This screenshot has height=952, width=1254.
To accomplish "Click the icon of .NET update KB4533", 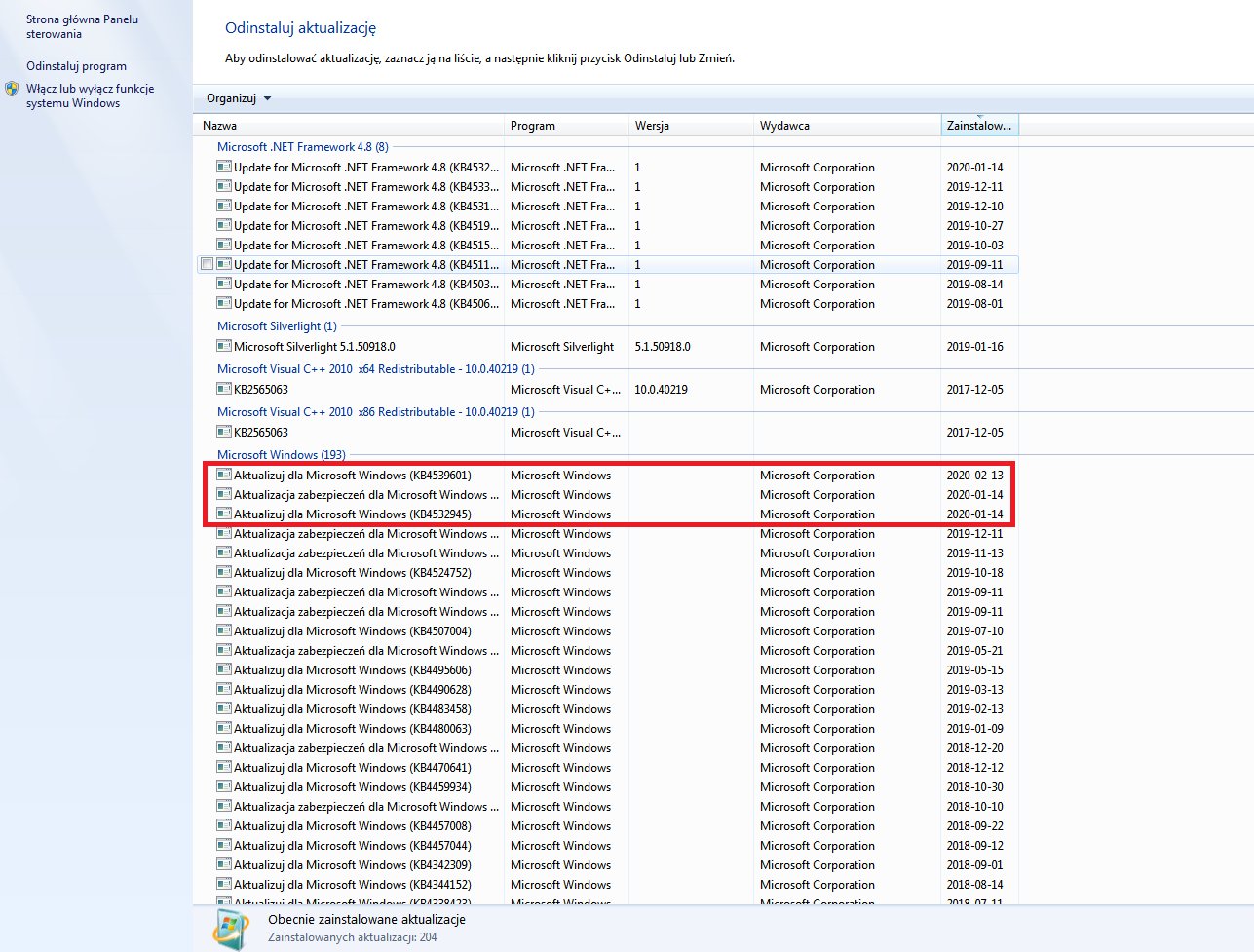I will click(x=224, y=186).
